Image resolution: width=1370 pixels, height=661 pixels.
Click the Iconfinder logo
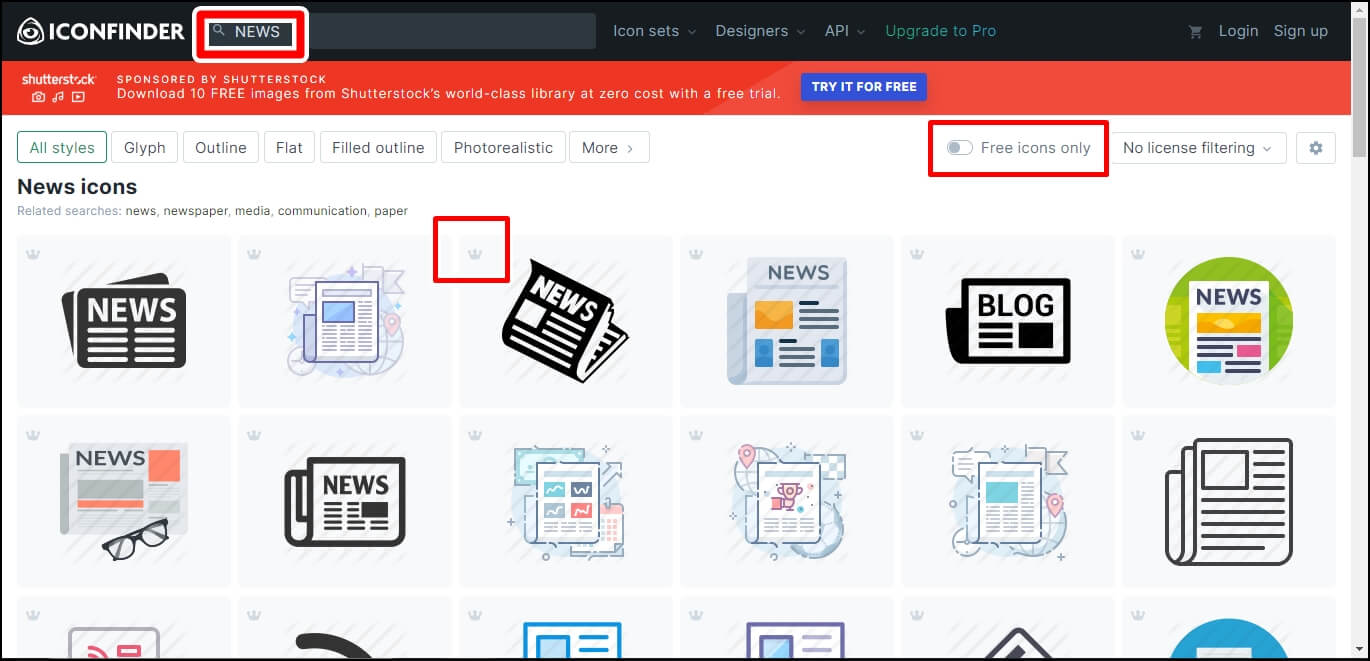pyautogui.click(x=101, y=31)
